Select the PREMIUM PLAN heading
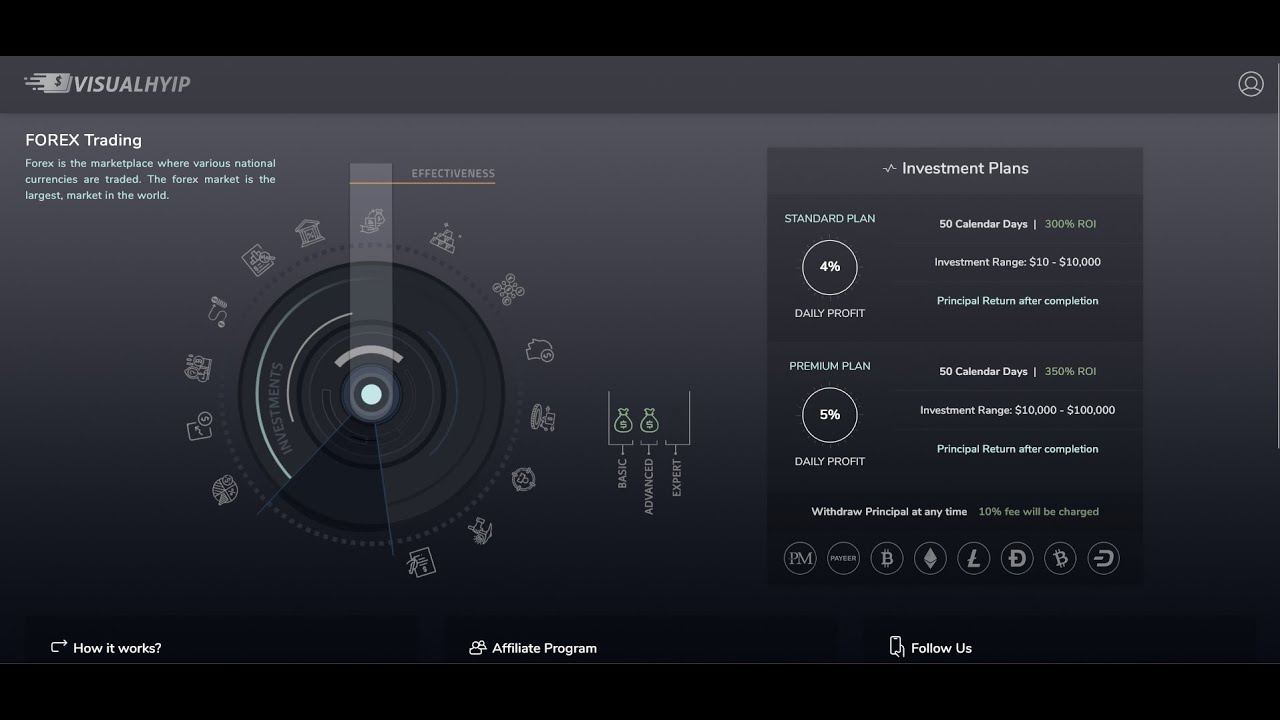 (x=829, y=366)
